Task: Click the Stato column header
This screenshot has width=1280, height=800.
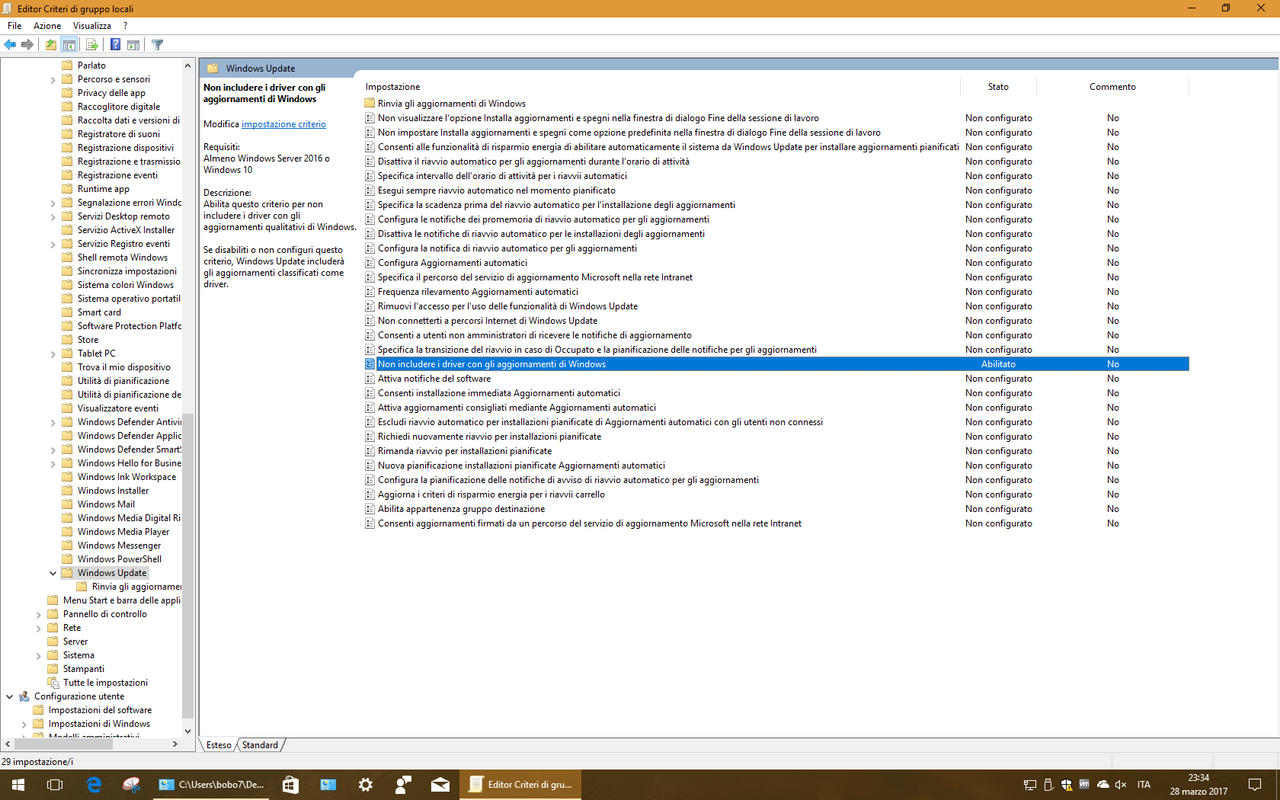Action: pyautogui.click(x=997, y=86)
